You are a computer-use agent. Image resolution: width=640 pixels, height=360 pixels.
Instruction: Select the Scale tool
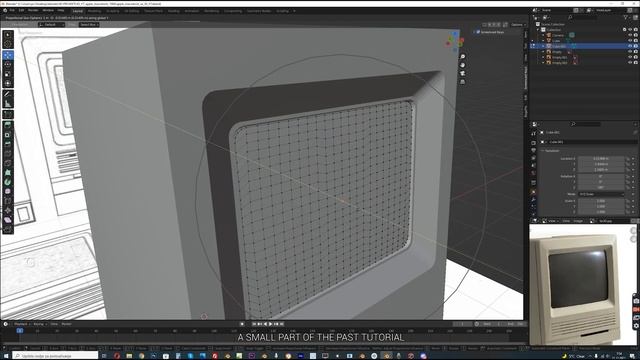pyautogui.click(x=8, y=74)
